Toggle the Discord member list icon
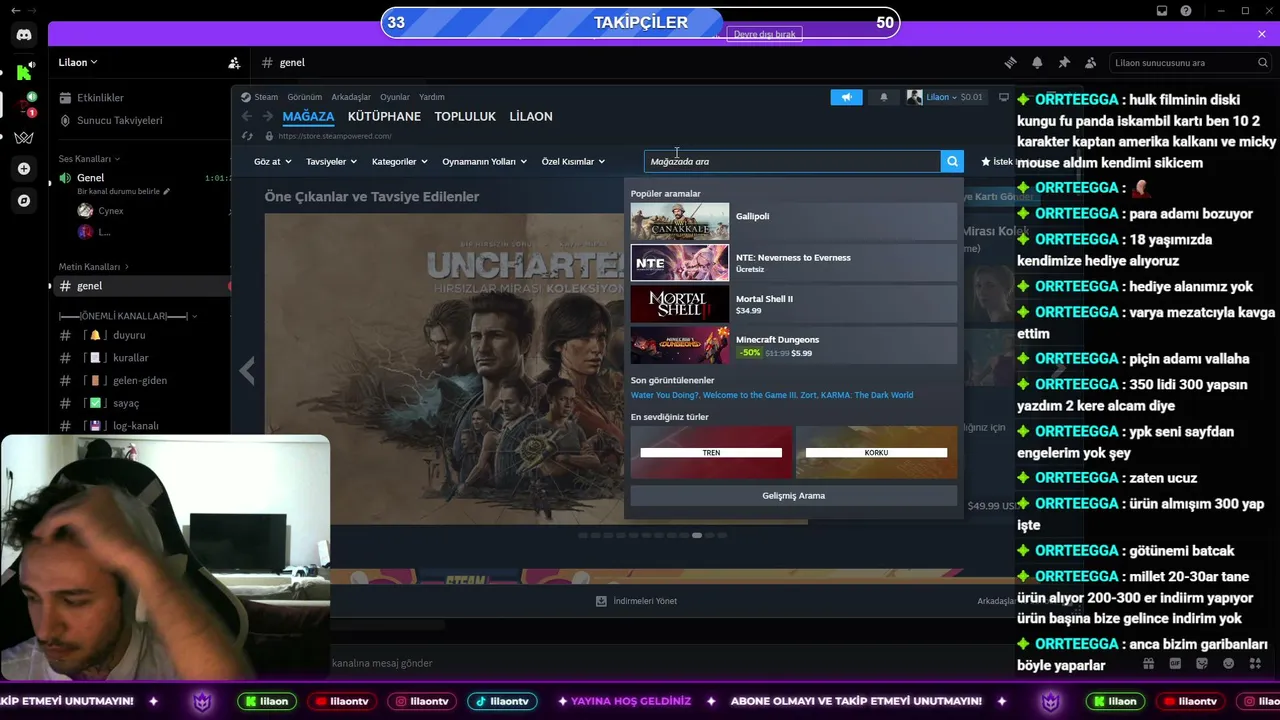Screen dimensions: 1280x720 tap(1091, 63)
